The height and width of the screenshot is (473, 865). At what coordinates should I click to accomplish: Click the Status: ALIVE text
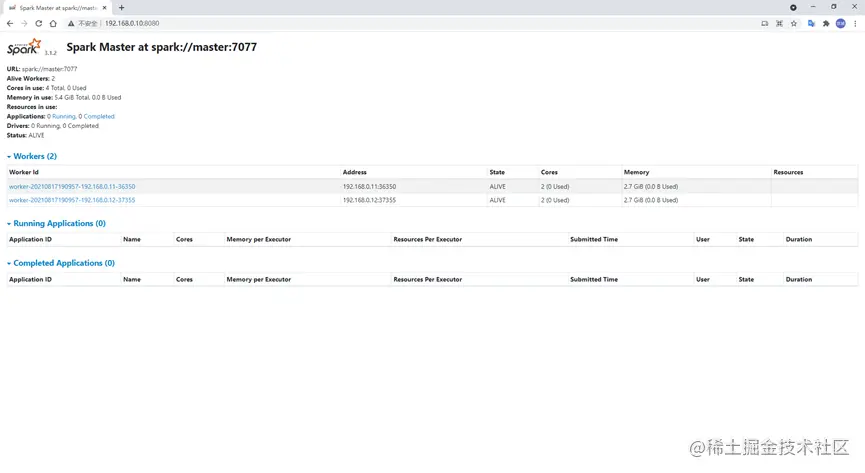point(25,135)
